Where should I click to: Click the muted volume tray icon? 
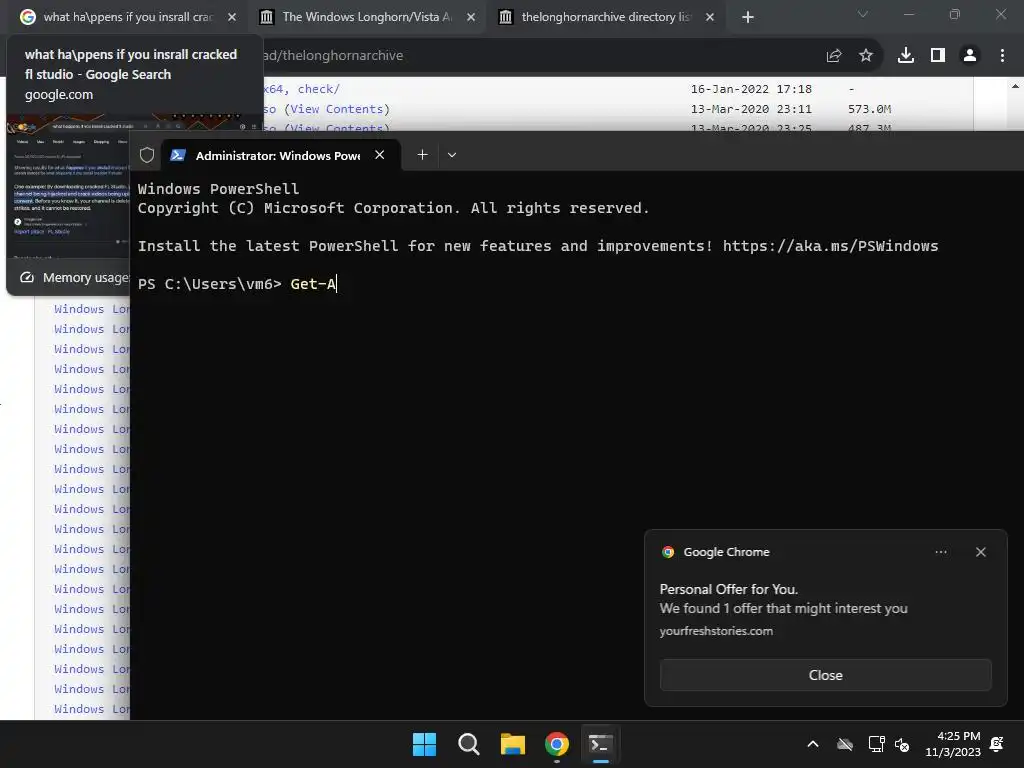(902, 744)
